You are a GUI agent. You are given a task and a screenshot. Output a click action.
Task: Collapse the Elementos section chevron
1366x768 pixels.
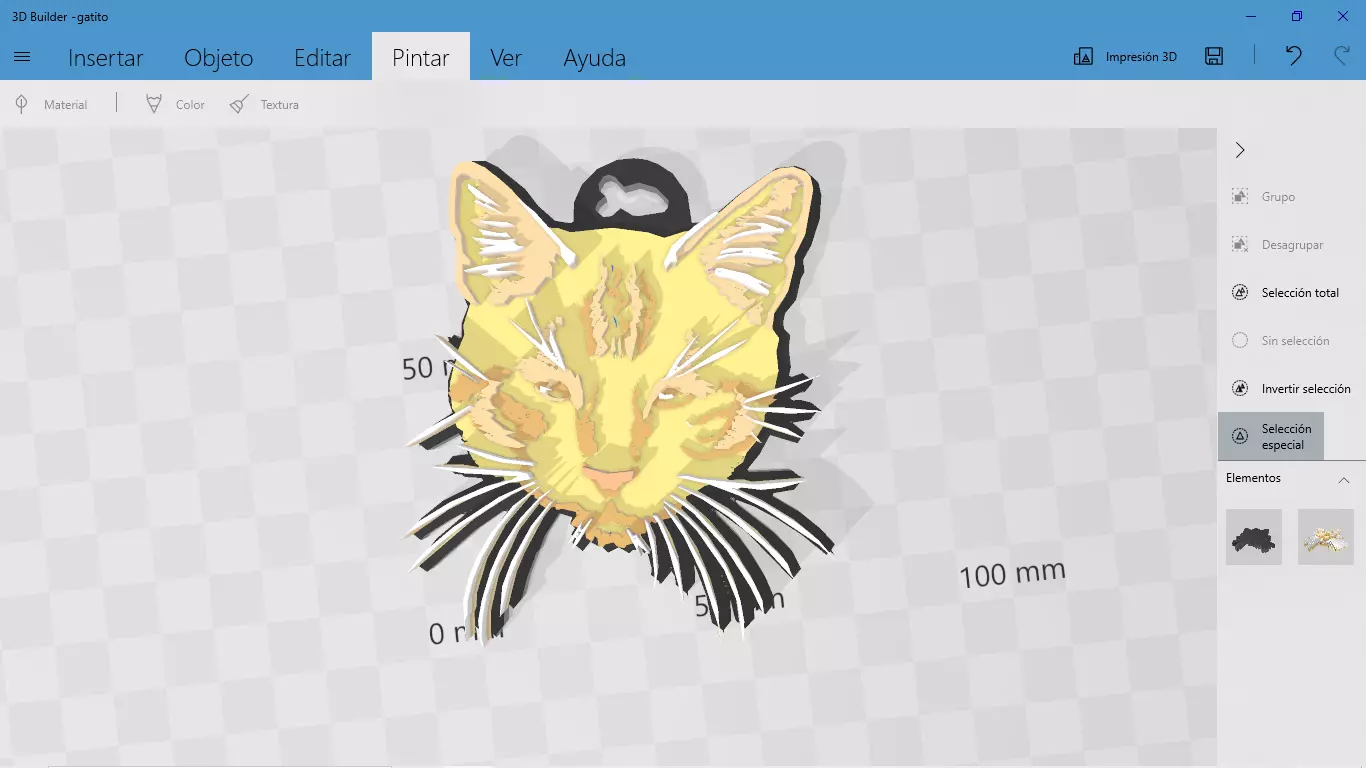click(x=1344, y=480)
